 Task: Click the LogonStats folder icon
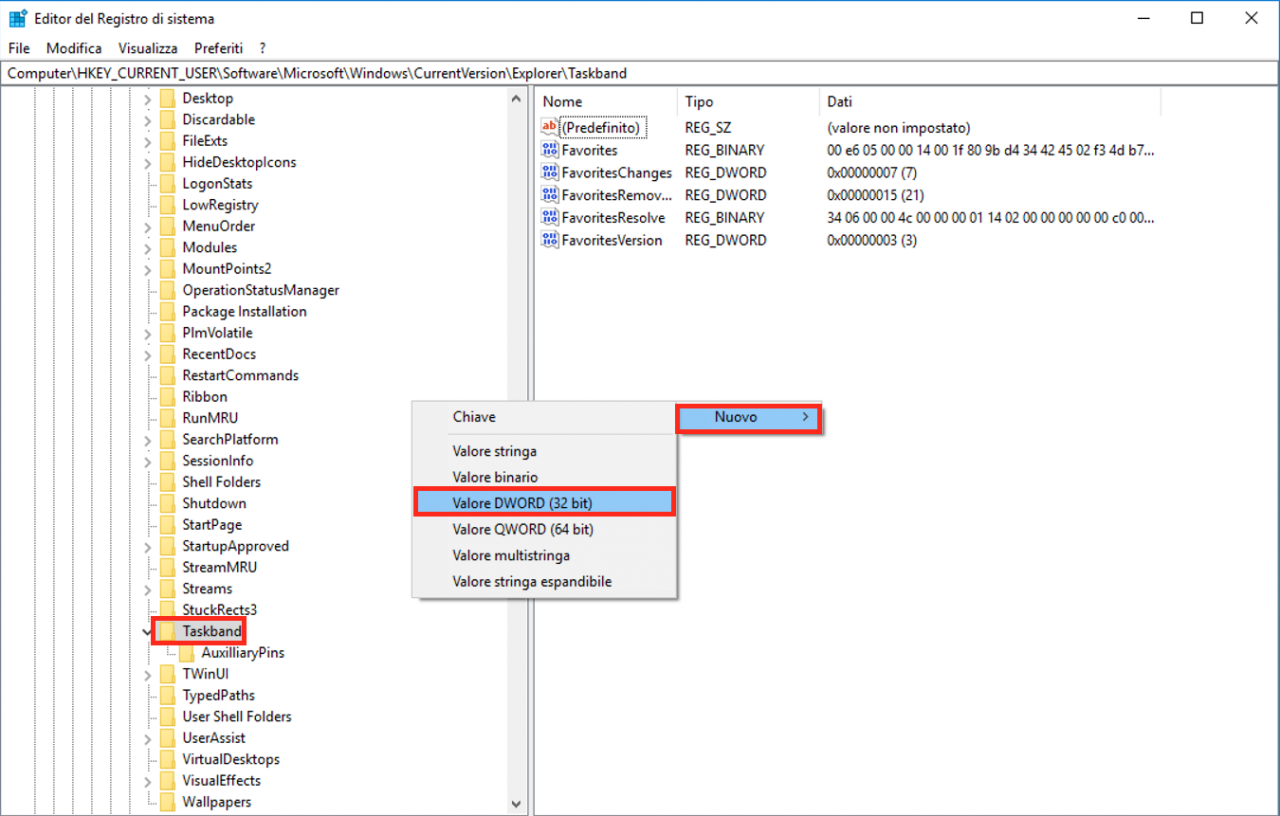click(x=167, y=183)
